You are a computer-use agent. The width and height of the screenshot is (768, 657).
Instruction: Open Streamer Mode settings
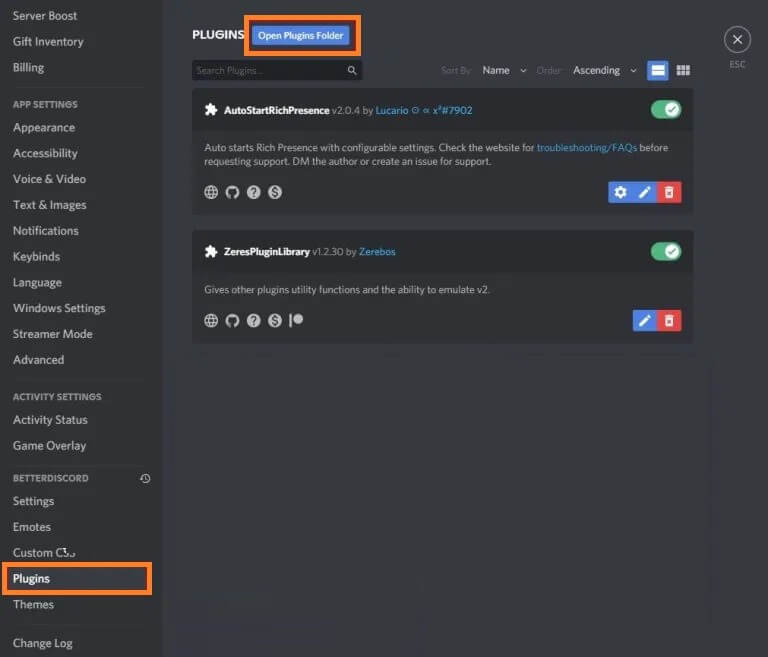(52, 334)
